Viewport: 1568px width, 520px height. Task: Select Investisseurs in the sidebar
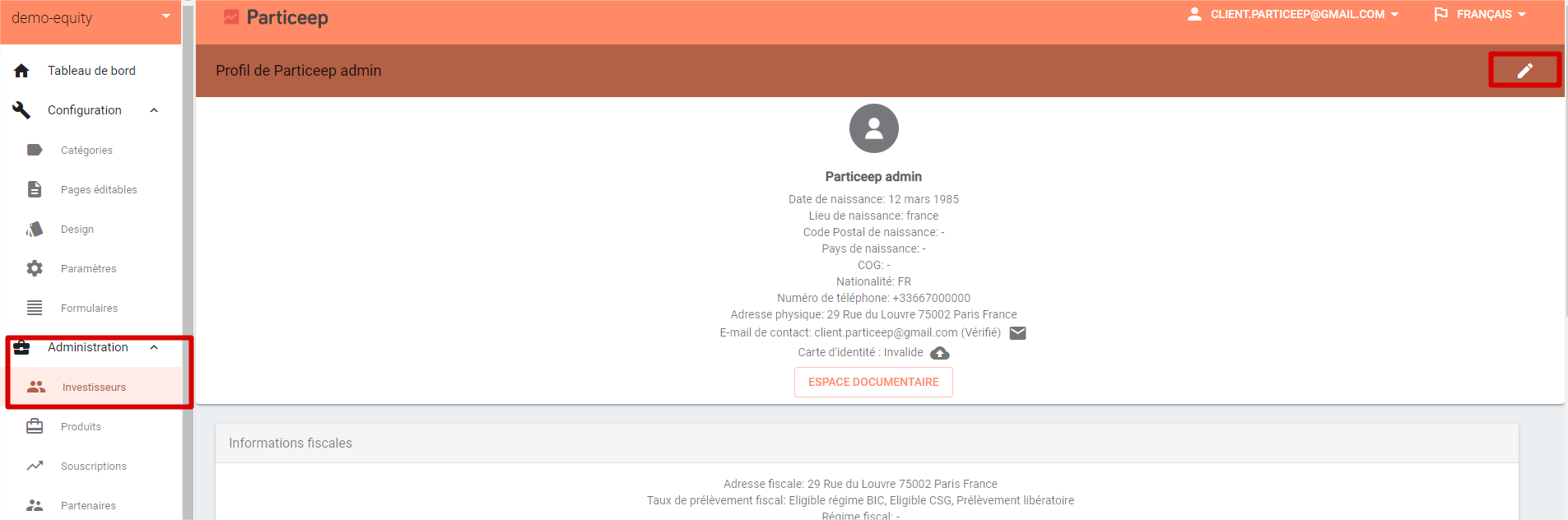[95, 387]
